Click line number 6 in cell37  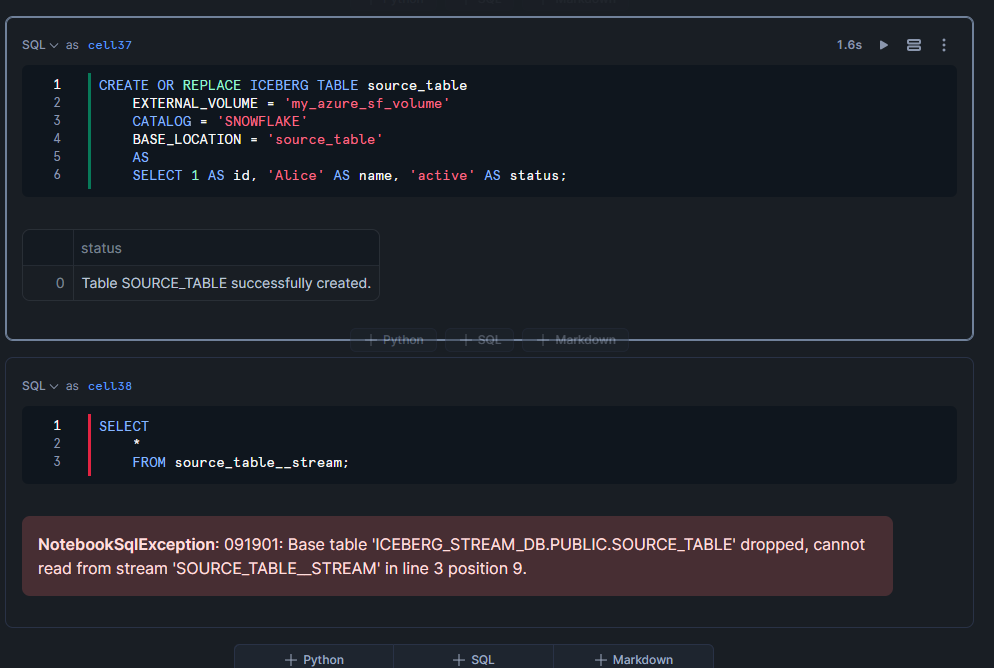[x=57, y=174]
